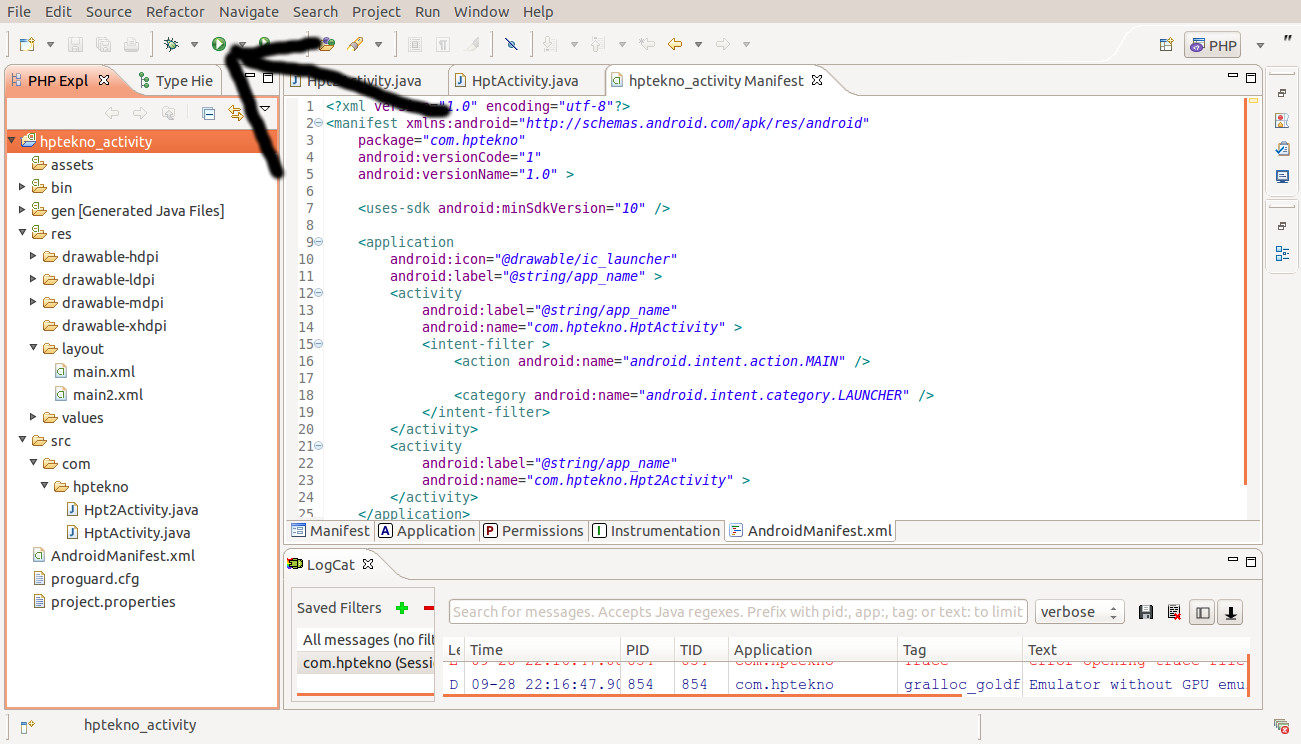Open the verbose log level dropdown
The width and height of the screenshot is (1301, 744).
[x=1080, y=612]
